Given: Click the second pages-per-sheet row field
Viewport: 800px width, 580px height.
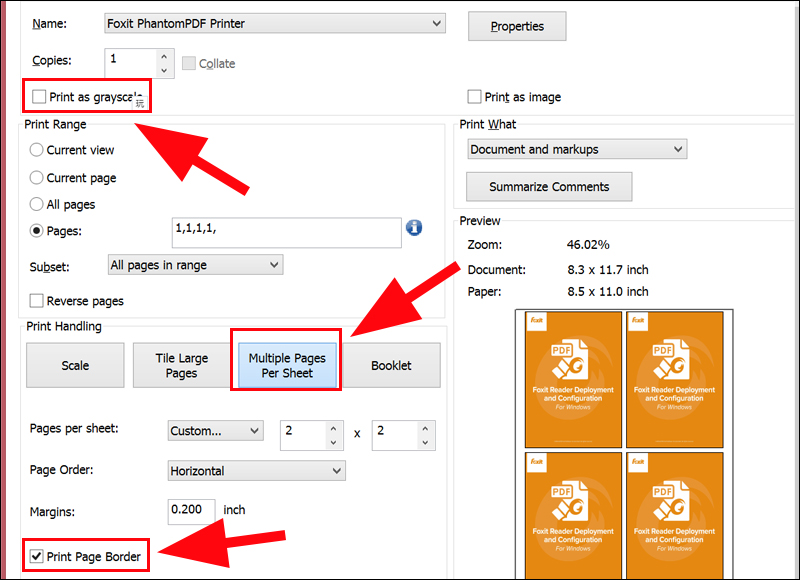Looking at the screenshot, I should [x=395, y=435].
